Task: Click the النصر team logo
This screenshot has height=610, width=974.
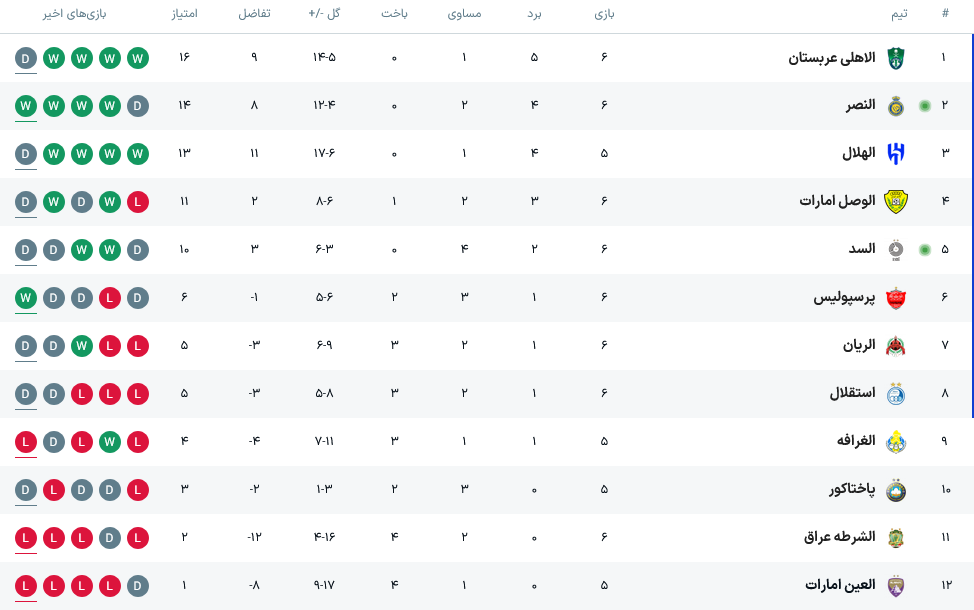Action: coord(896,106)
